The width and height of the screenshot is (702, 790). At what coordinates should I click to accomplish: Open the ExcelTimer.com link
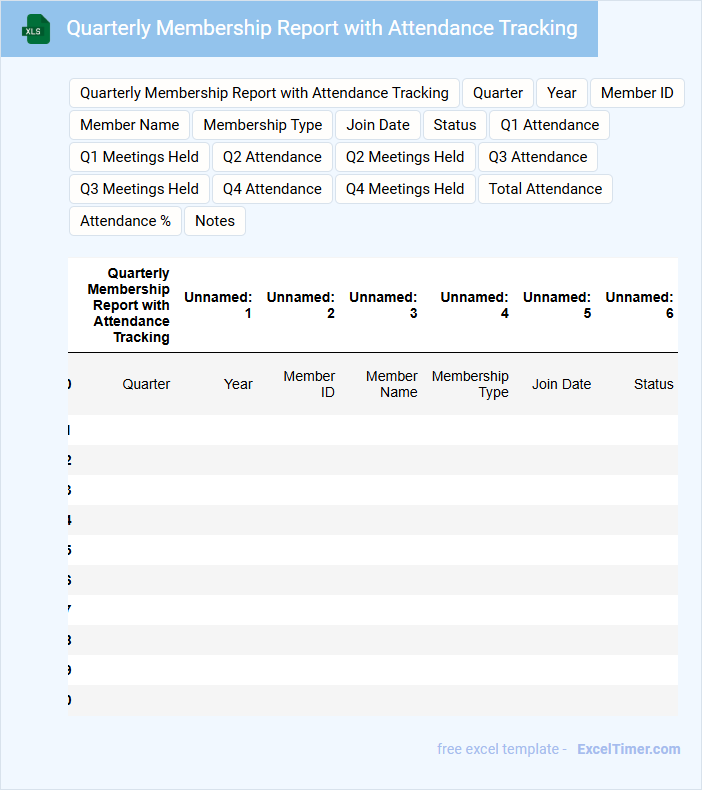(629, 749)
